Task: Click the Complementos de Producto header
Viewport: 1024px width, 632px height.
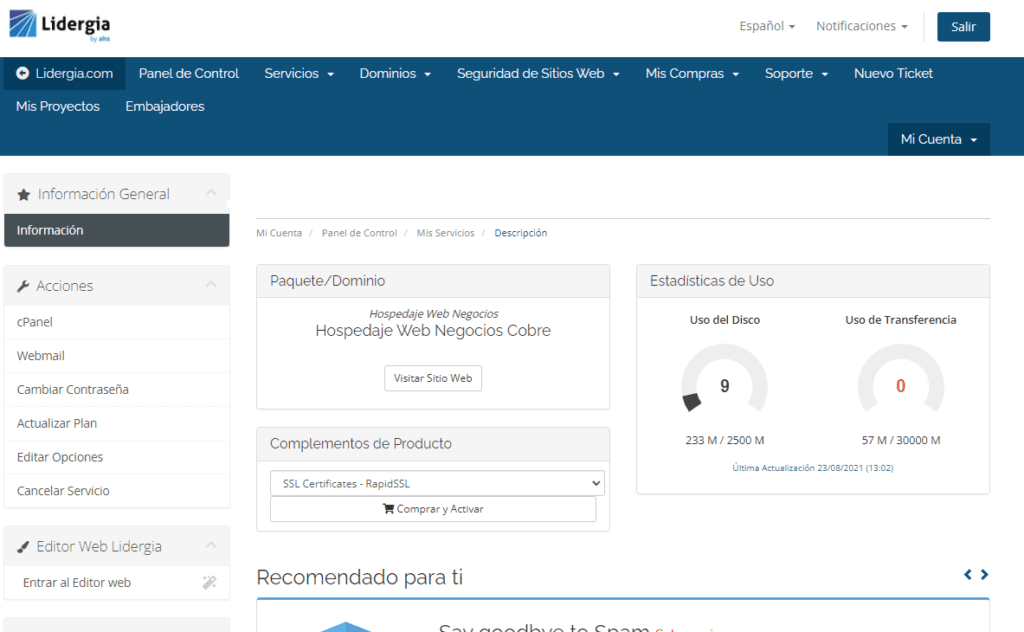Action: click(433, 444)
